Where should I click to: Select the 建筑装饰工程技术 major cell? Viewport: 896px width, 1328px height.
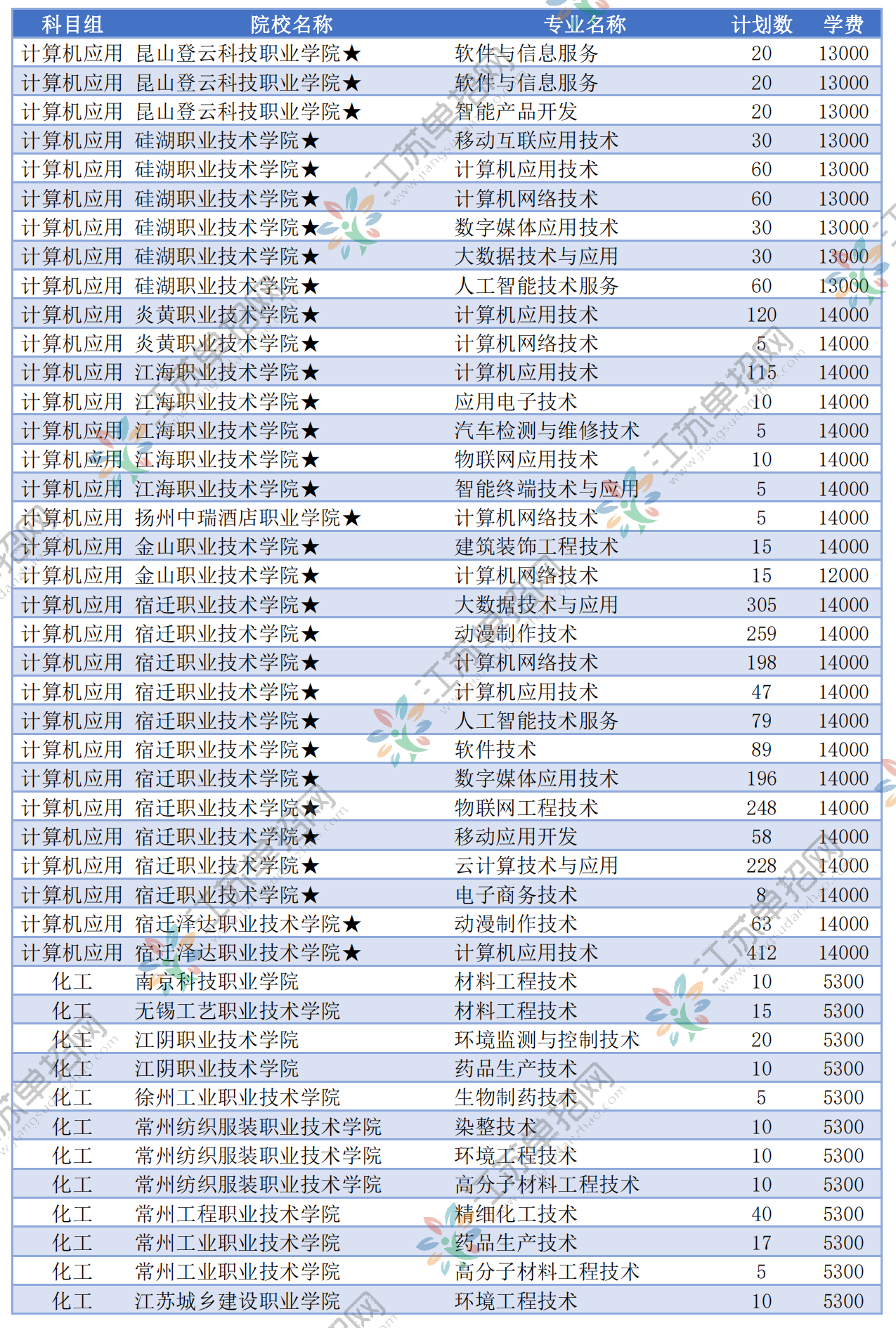(536, 547)
